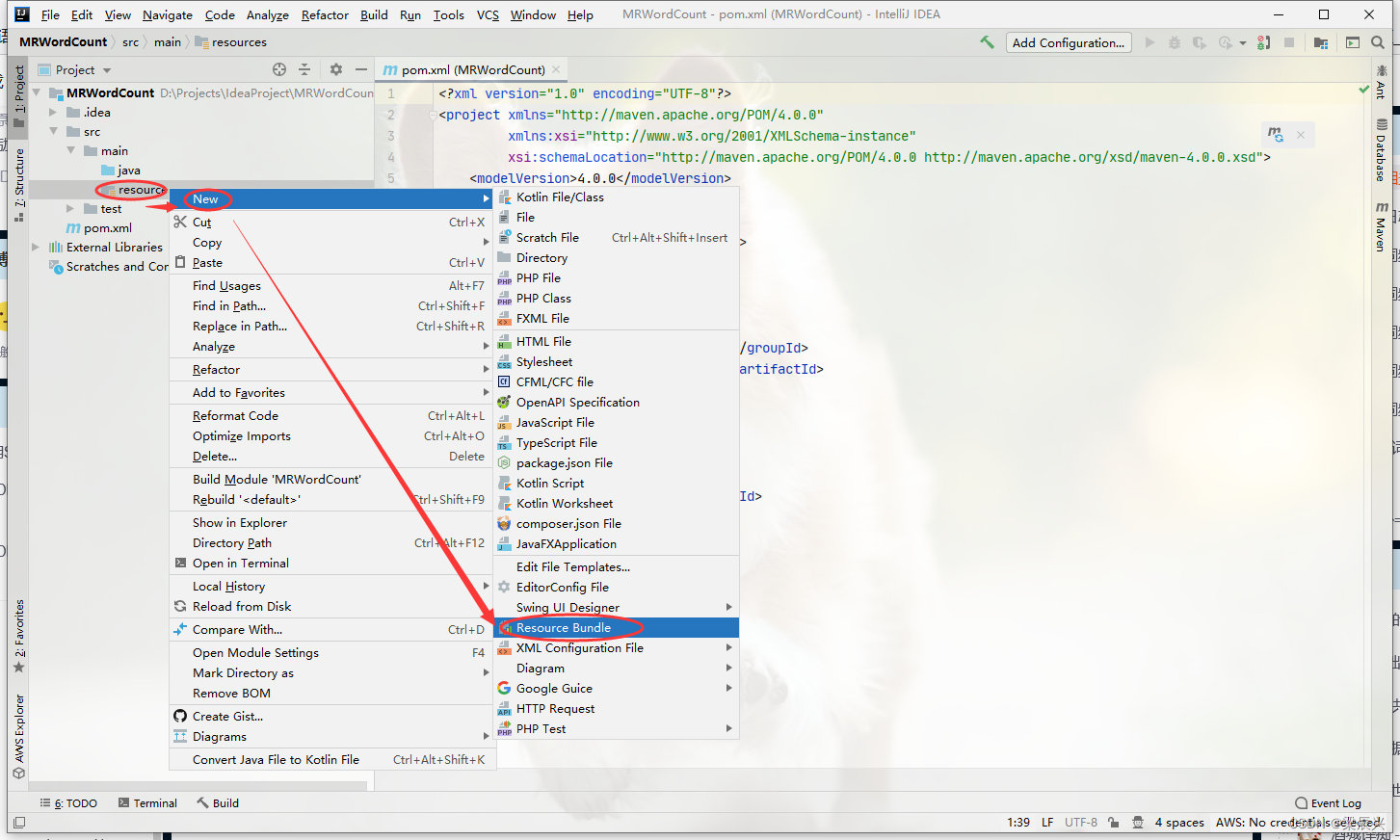
Task: Click the Build project hammer icon
Action: (987, 42)
